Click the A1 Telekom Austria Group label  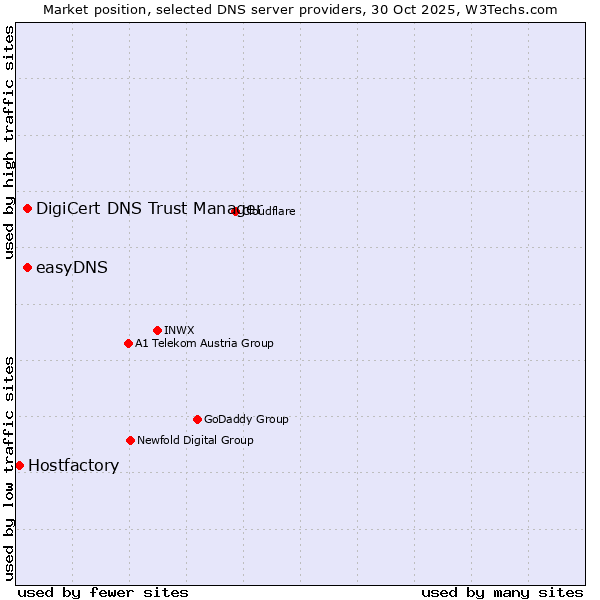(204, 343)
